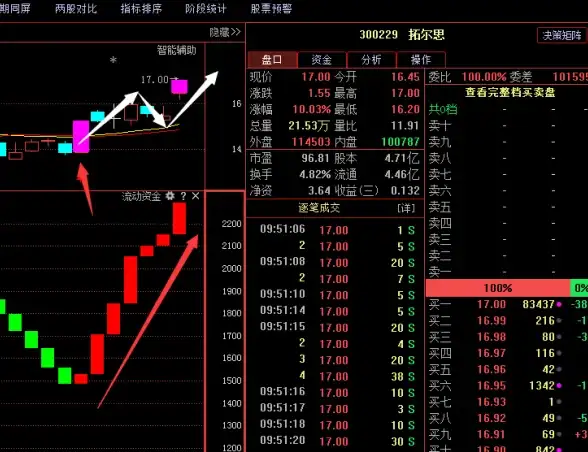Select the trade row at 09:51:20

click(335, 441)
